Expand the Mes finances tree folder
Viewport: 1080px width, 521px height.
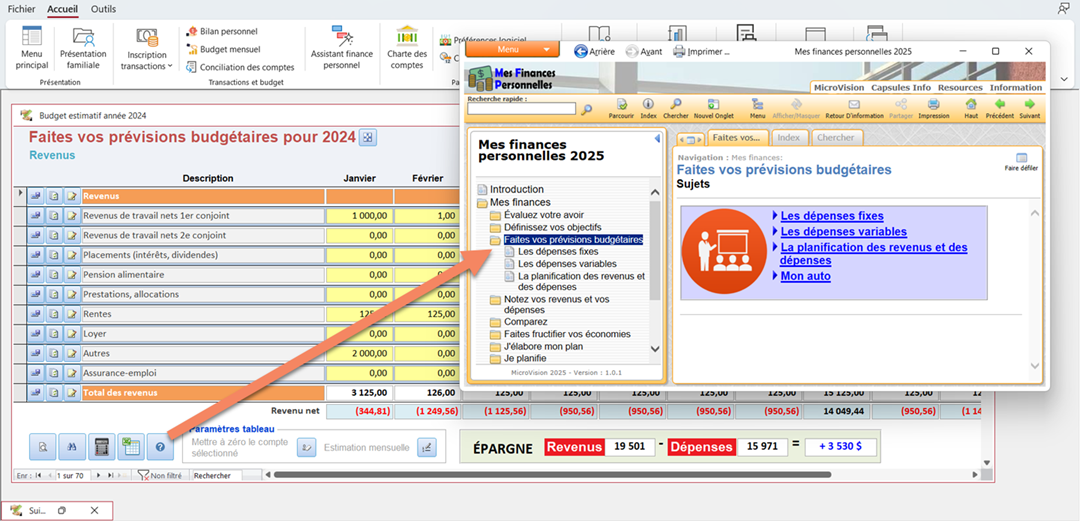tap(483, 203)
